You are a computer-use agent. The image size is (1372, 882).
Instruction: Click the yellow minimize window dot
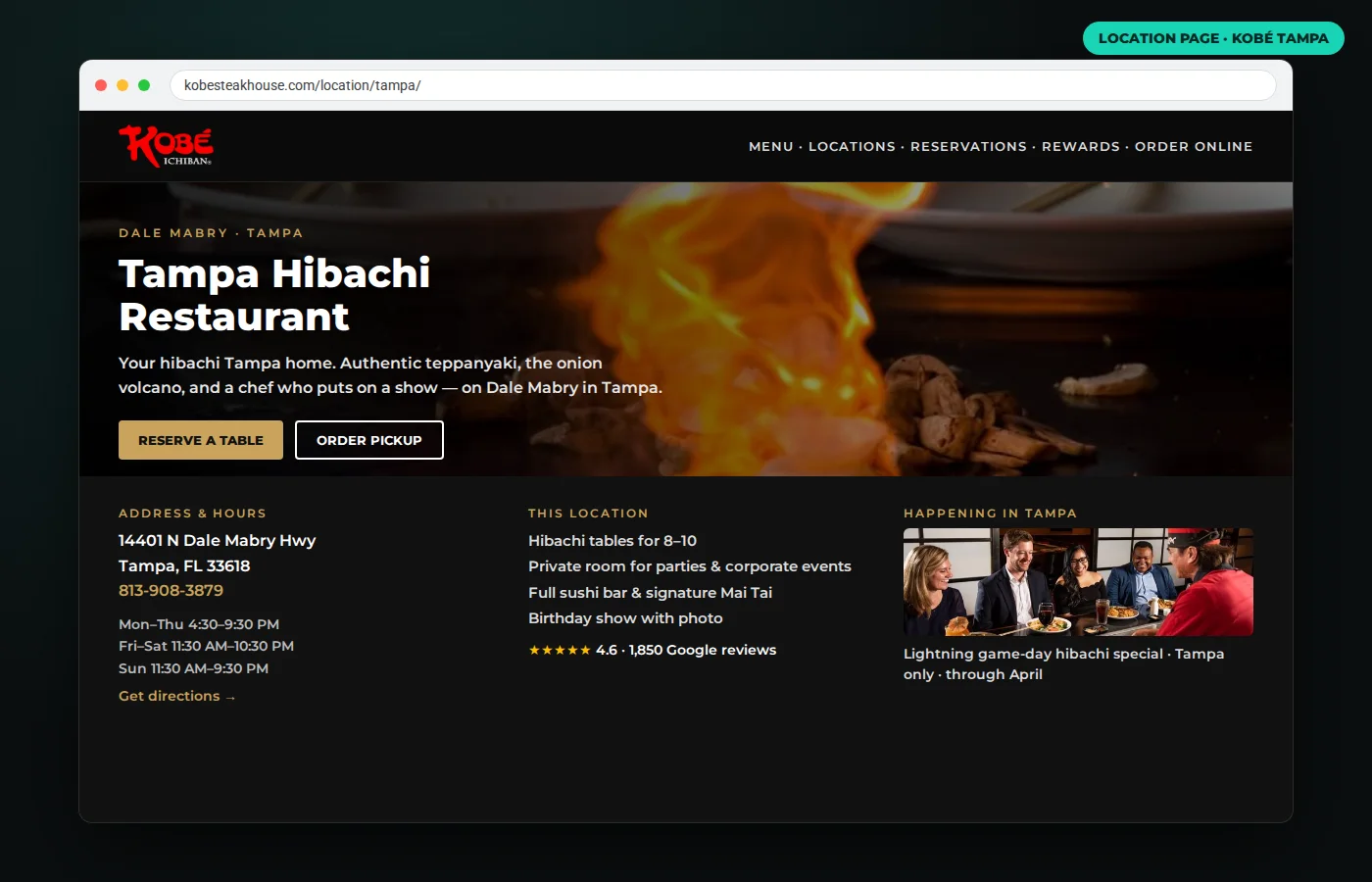(122, 85)
